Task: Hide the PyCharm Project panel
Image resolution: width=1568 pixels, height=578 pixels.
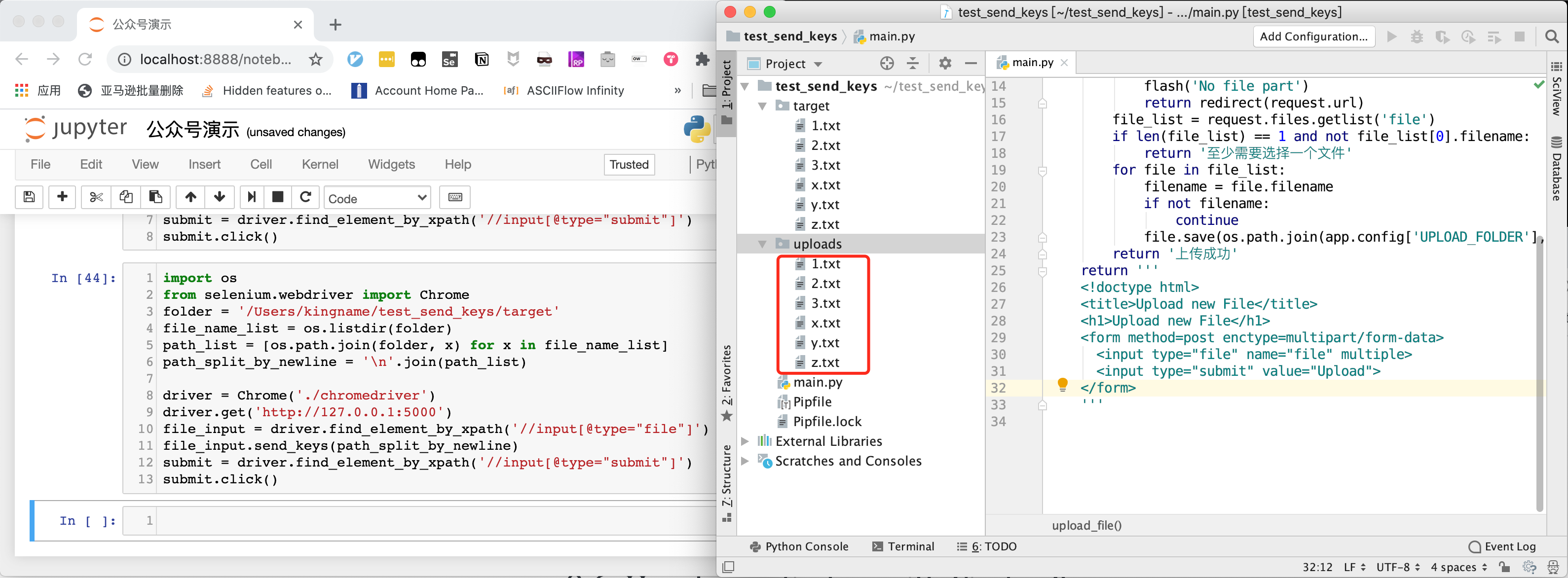Action: 971,63
